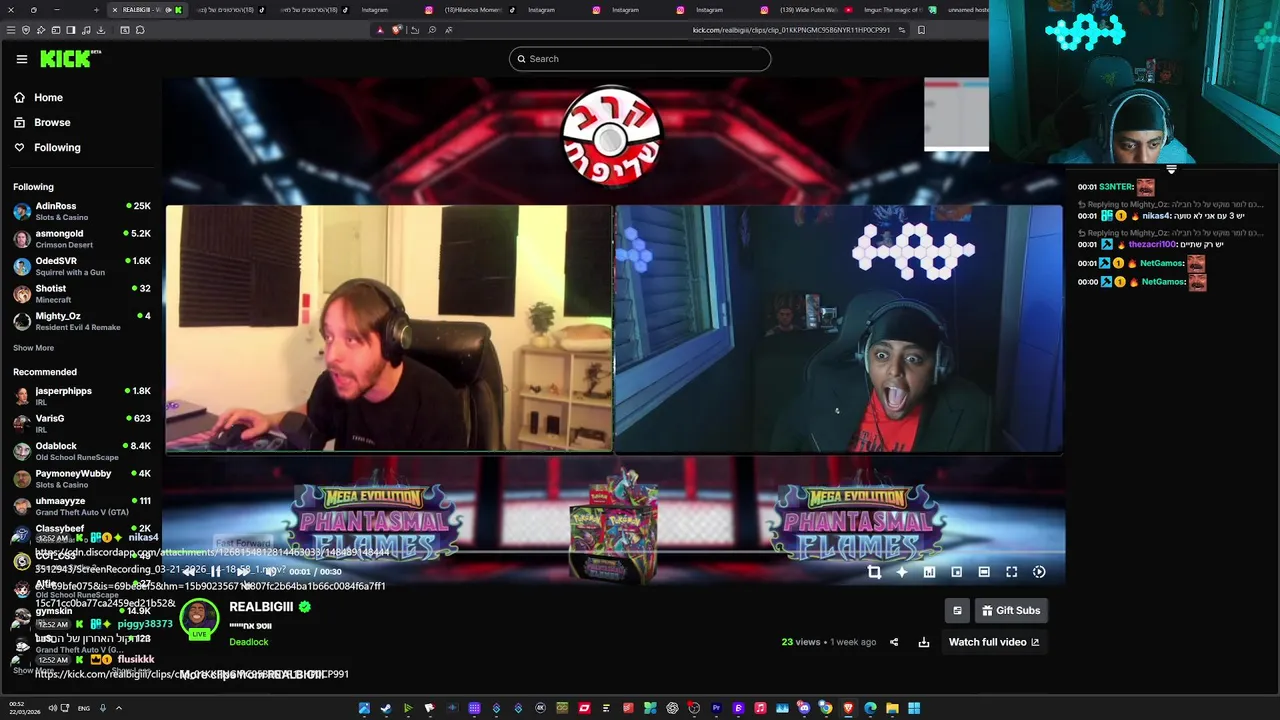Expand Following list with Show more

[33, 348]
